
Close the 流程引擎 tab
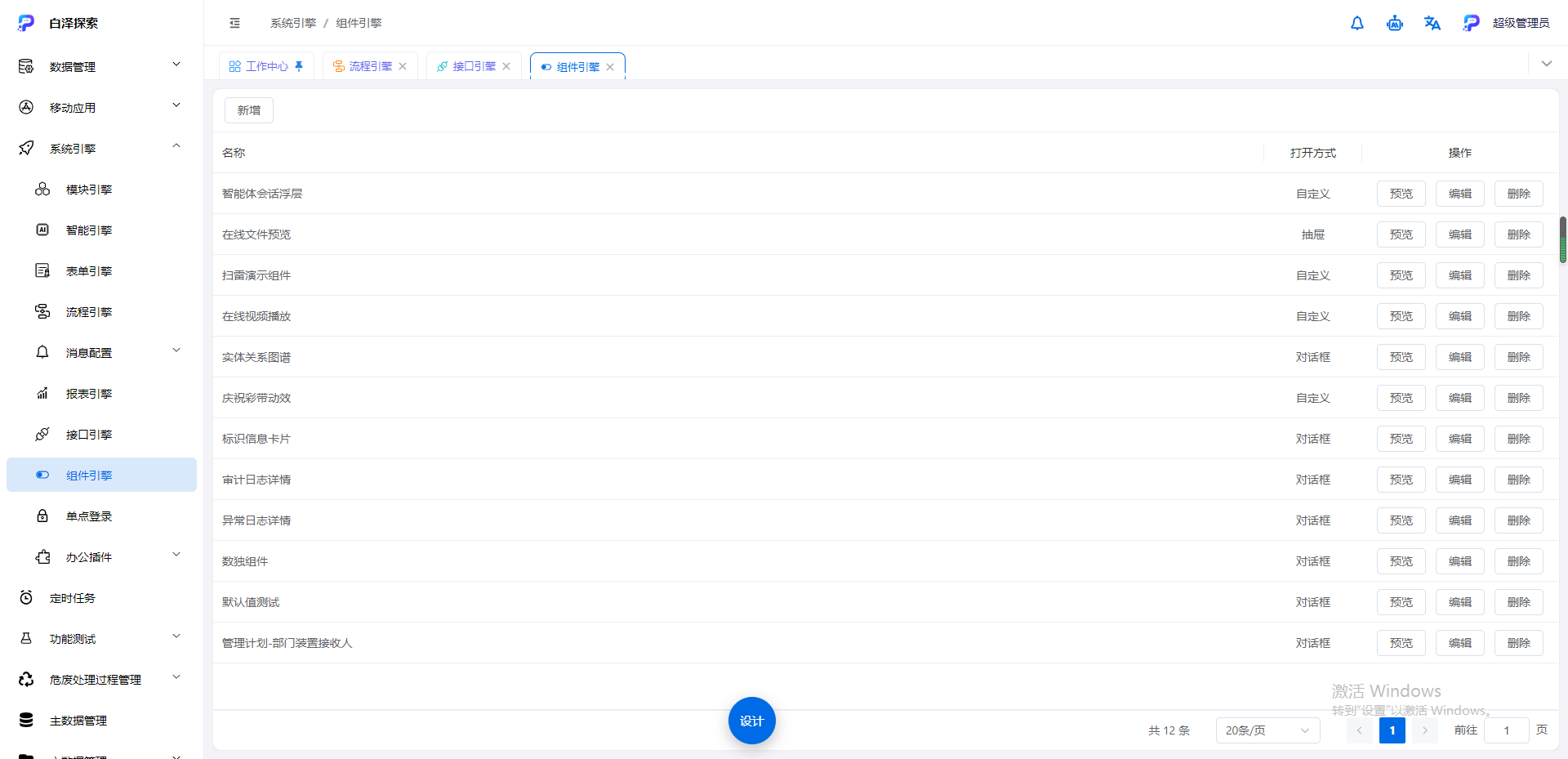click(403, 66)
